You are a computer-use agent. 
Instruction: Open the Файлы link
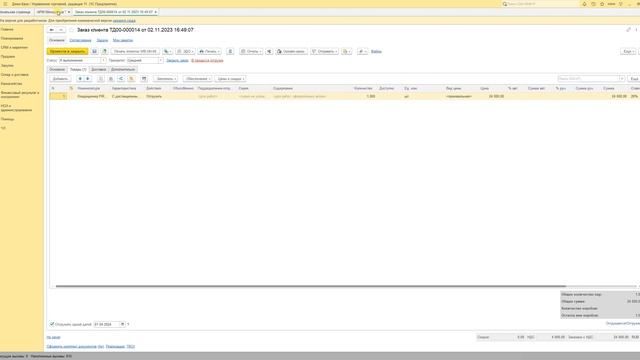376,51
